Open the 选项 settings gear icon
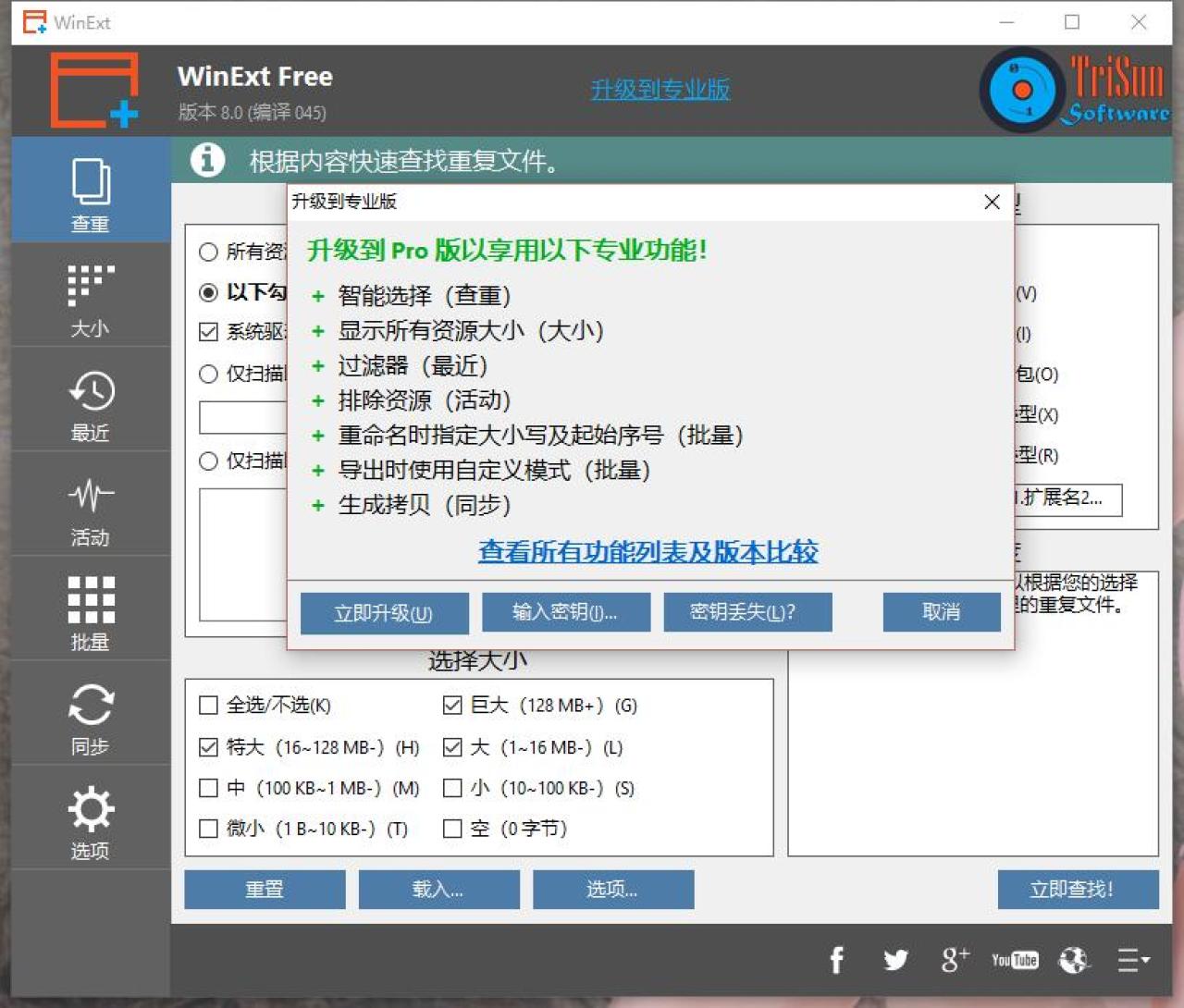 click(91, 821)
